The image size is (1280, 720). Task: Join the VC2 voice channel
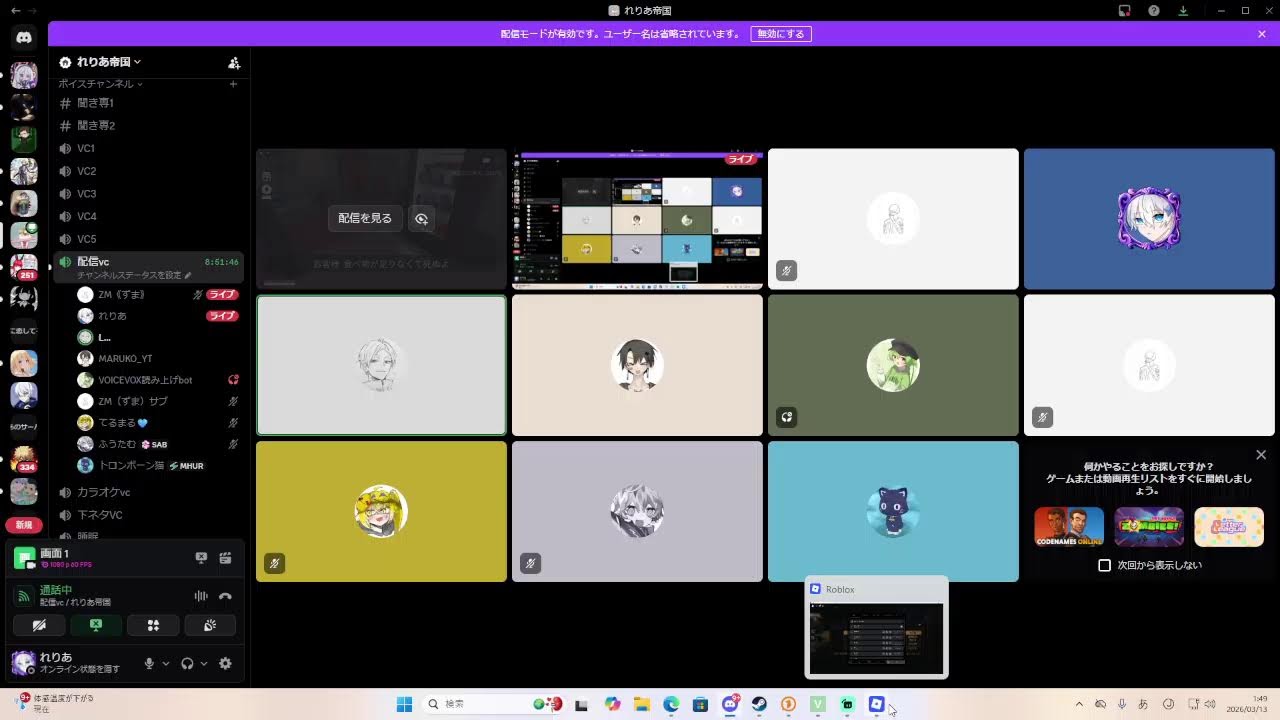148,171
